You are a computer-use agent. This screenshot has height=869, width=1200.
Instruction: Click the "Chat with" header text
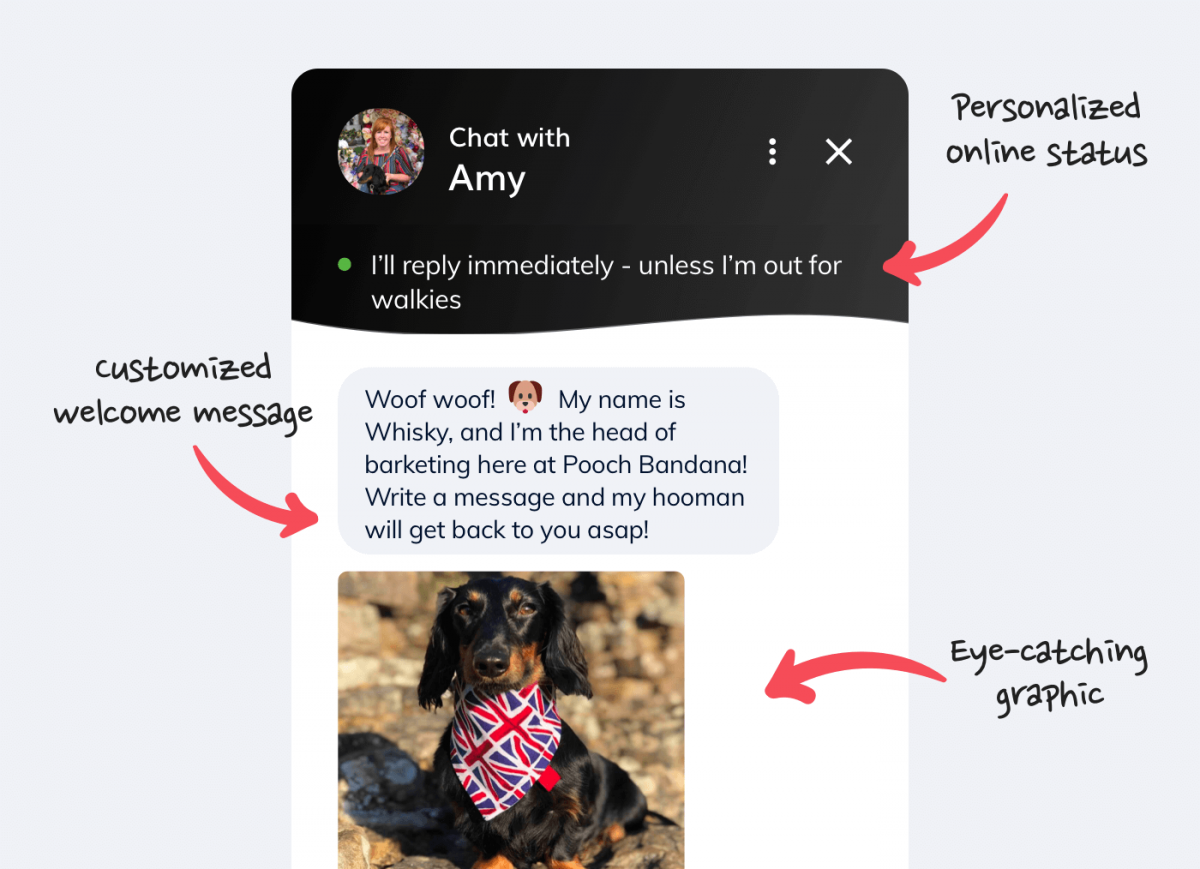(x=509, y=137)
